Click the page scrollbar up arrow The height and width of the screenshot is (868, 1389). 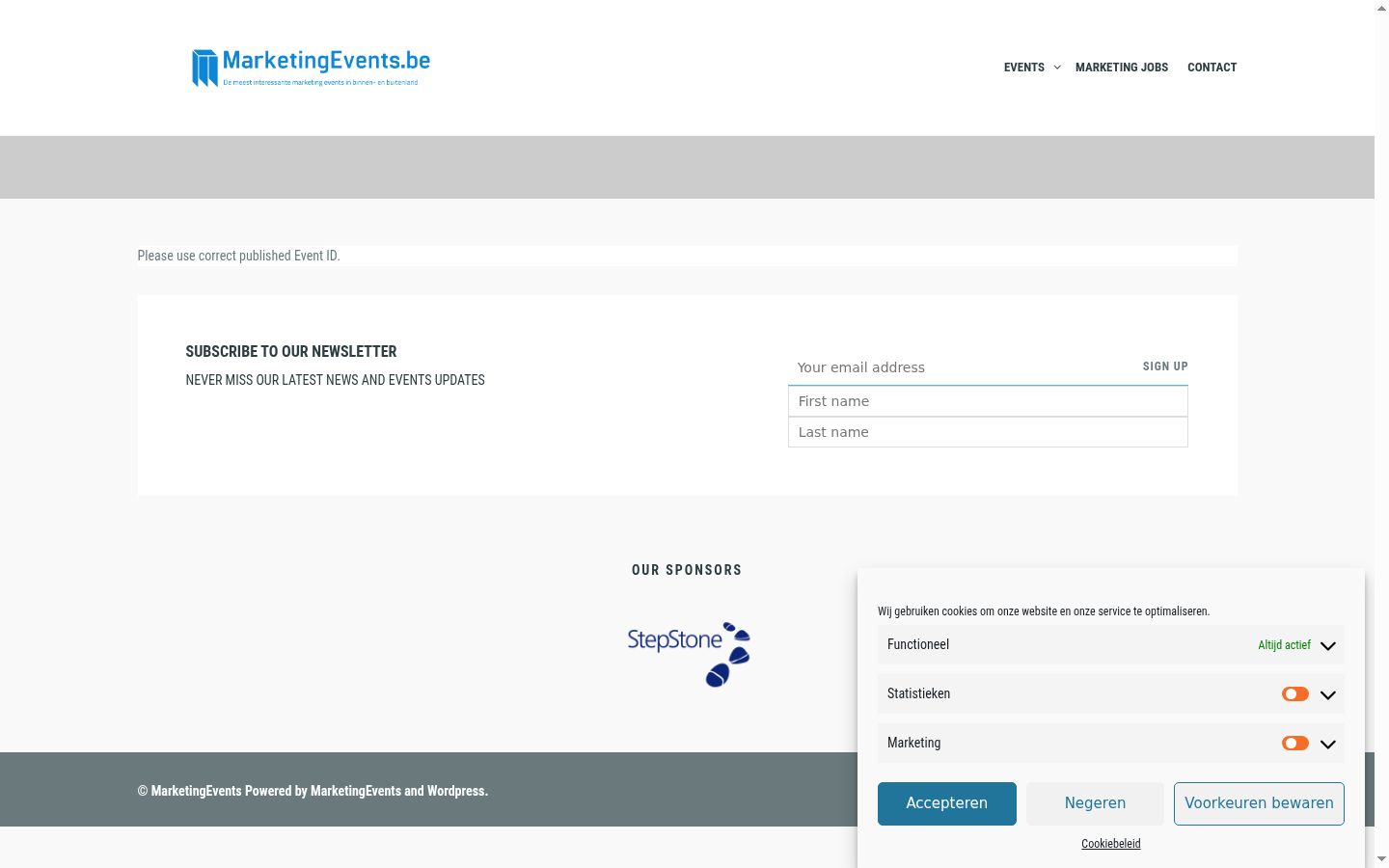click(1381, 8)
